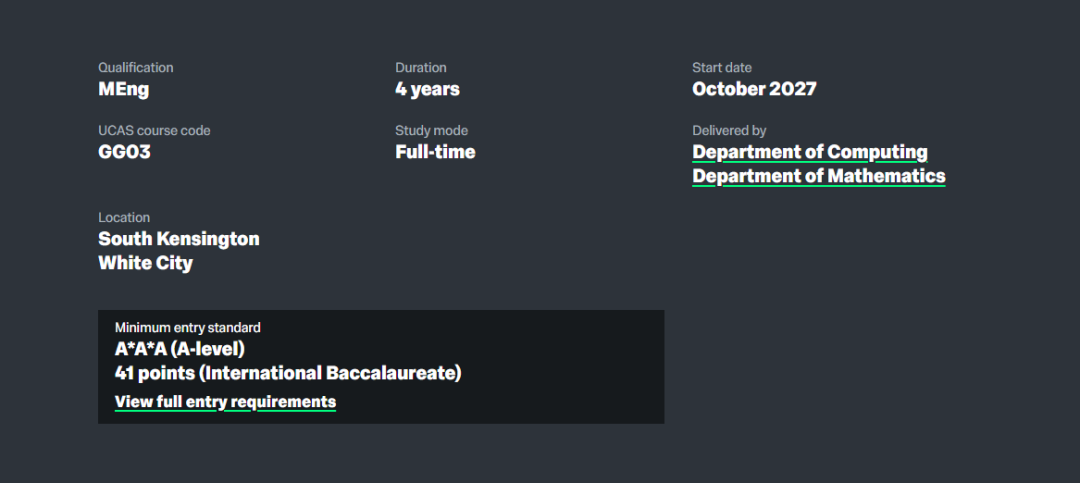Screen dimensions: 1080x483
Task: Click the Duration label
Action: 421,68
